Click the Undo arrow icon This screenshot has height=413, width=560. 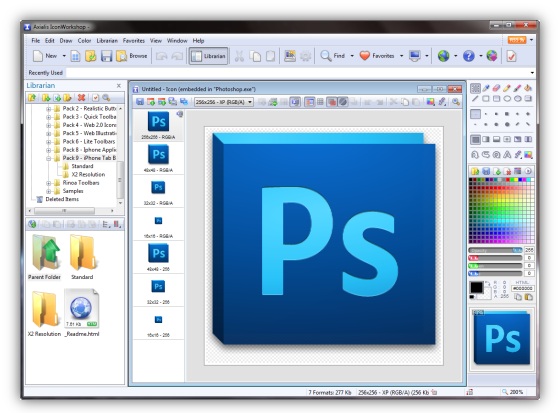(x=161, y=56)
